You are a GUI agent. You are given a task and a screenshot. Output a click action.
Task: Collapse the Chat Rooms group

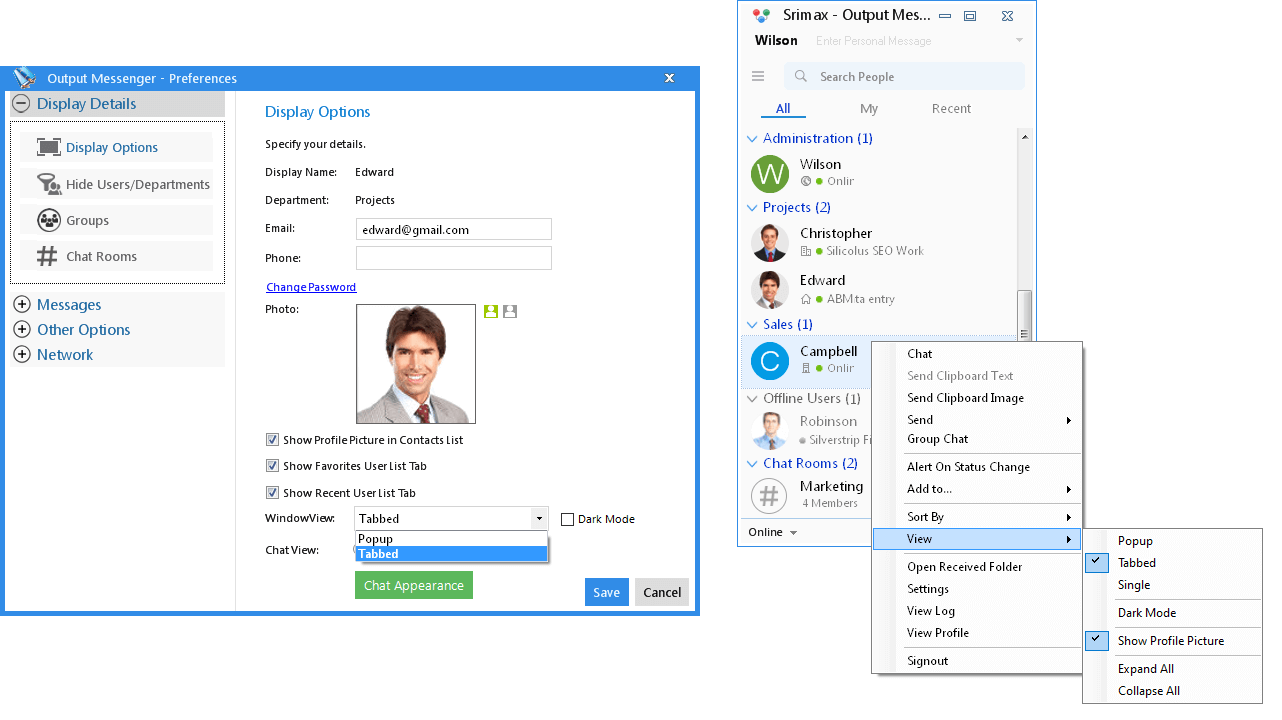click(x=753, y=464)
